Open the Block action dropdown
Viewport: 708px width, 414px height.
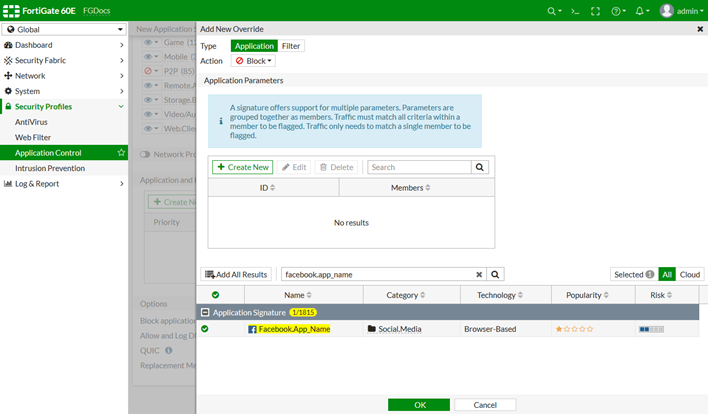point(254,61)
